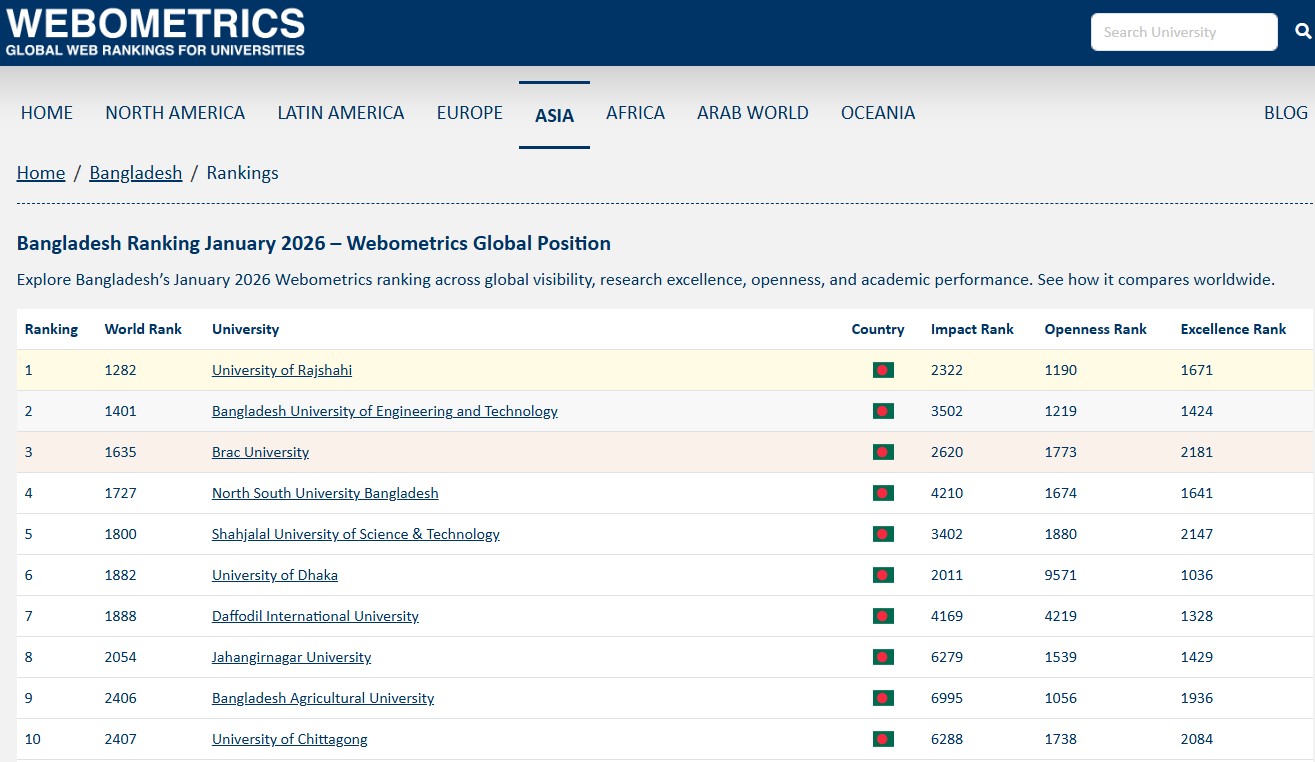Select the Asia tab

554,115
